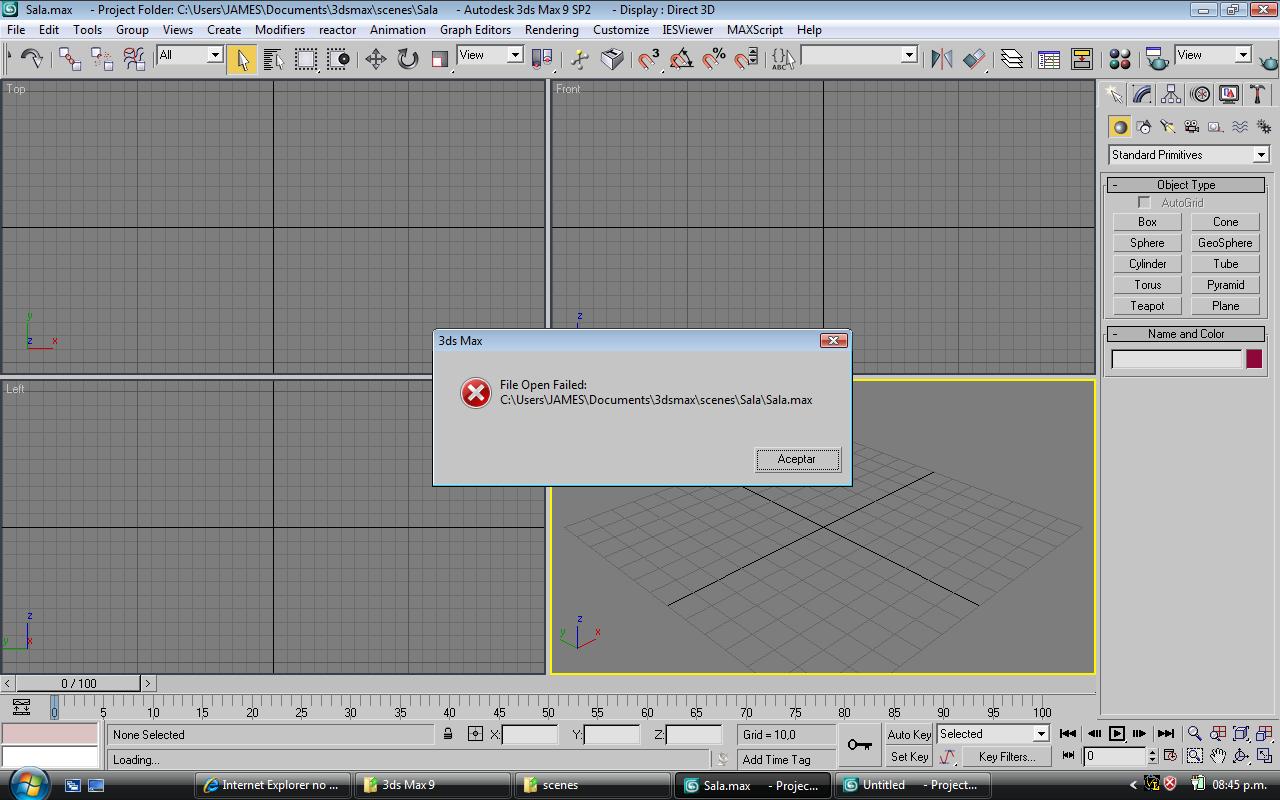Image resolution: width=1280 pixels, height=800 pixels.
Task: Click the Rectangular Selection Region tool
Action: tap(306, 59)
